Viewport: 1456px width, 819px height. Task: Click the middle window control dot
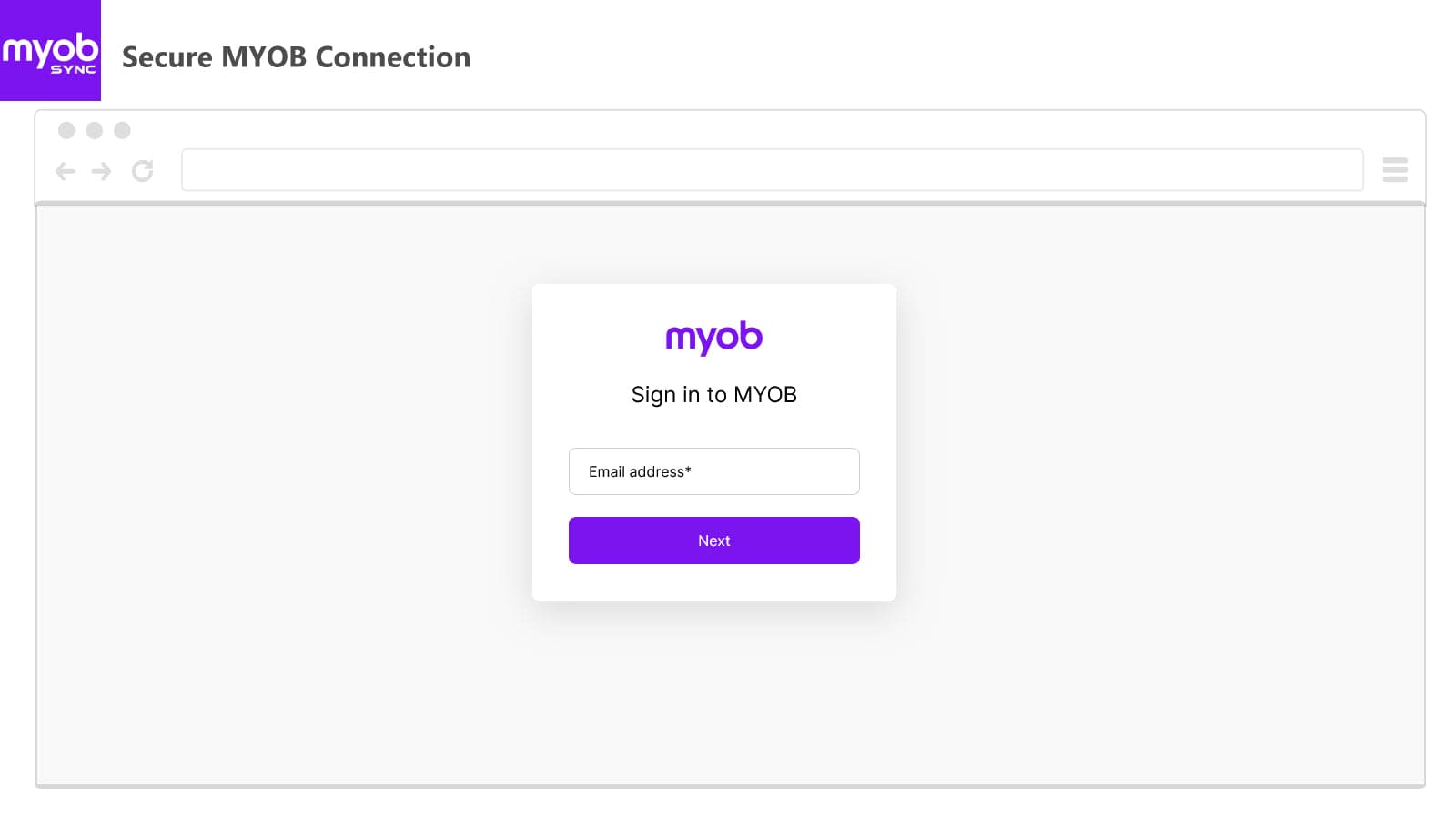(93, 130)
